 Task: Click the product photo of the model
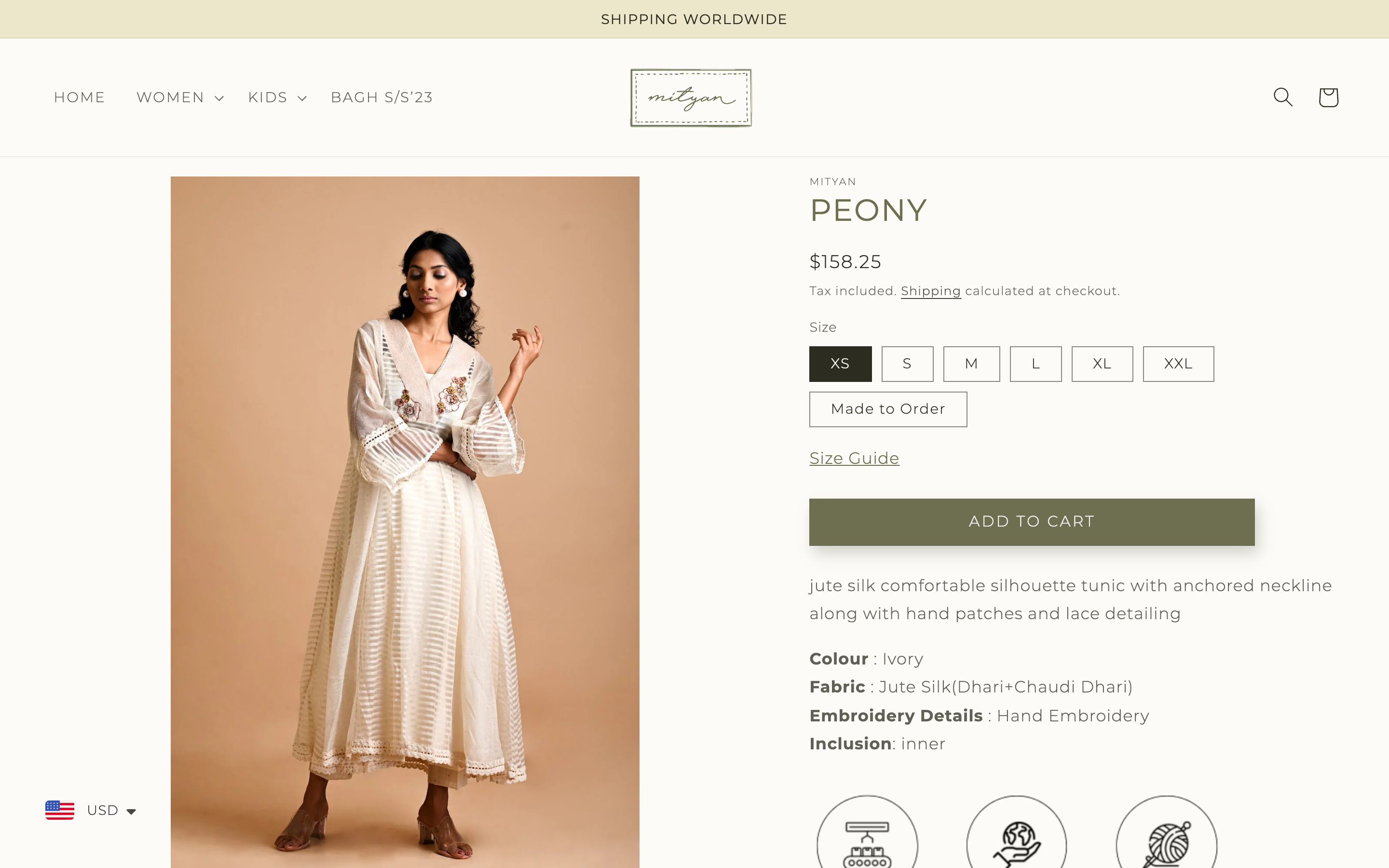click(405, 516)
